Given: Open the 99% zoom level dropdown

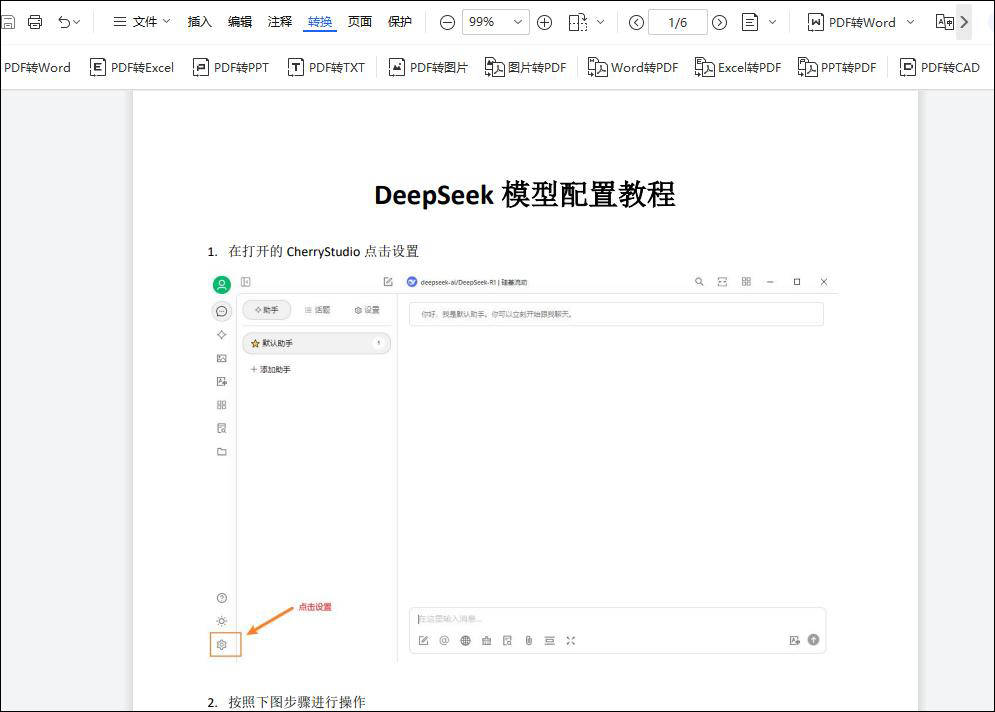Looking at the screenshot, I should point(496,22).
